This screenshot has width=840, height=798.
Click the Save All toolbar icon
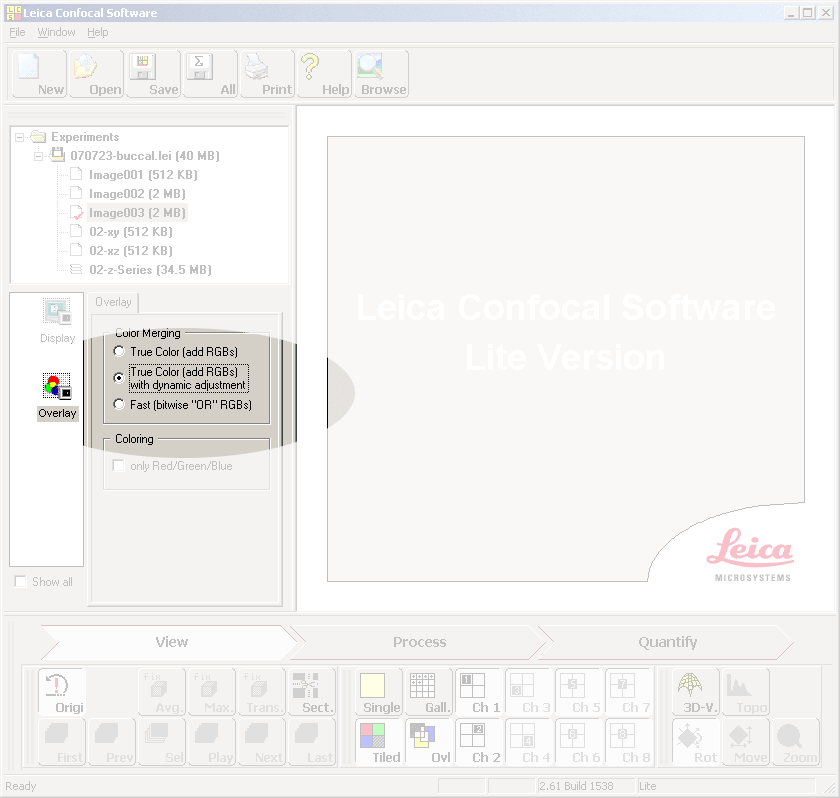pyautogui.click(x=211, y=74)
